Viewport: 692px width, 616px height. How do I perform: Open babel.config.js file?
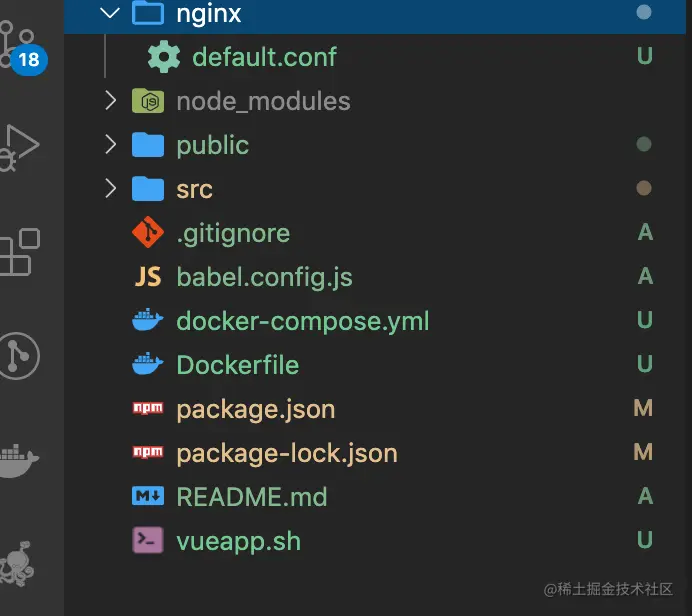[x=264, y=277]
